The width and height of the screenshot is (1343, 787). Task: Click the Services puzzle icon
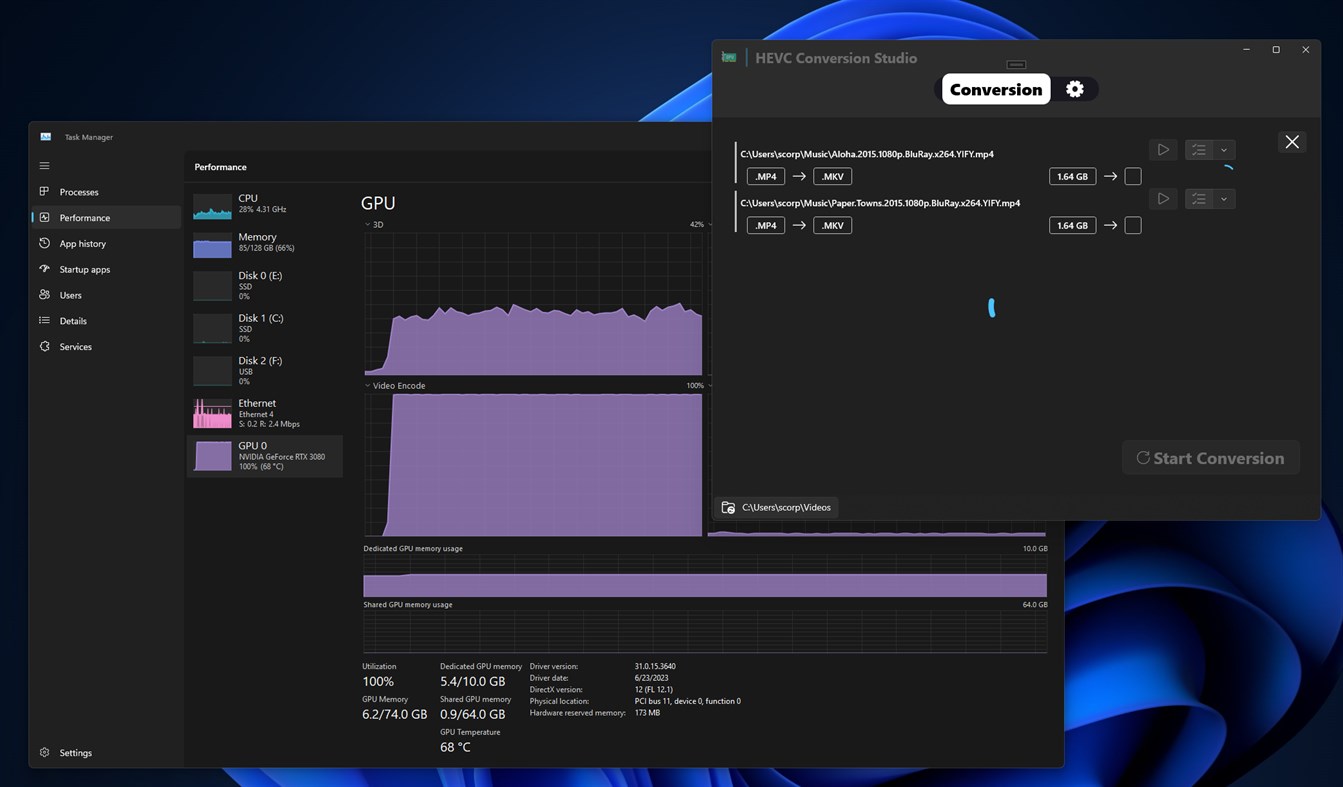[44, 346]
